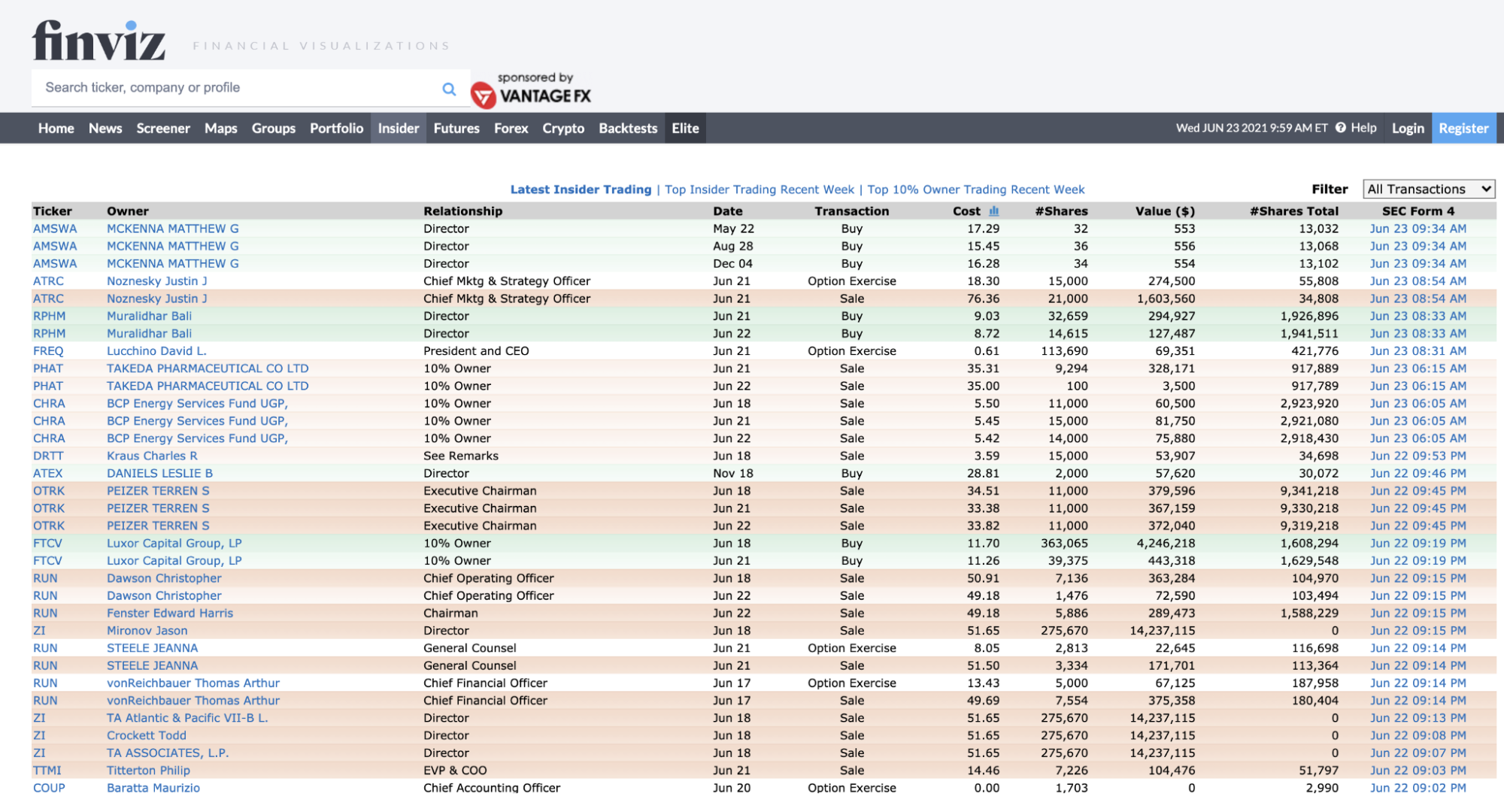
Task: Open the Backtests navigation menu item
Action: [629, 127]
